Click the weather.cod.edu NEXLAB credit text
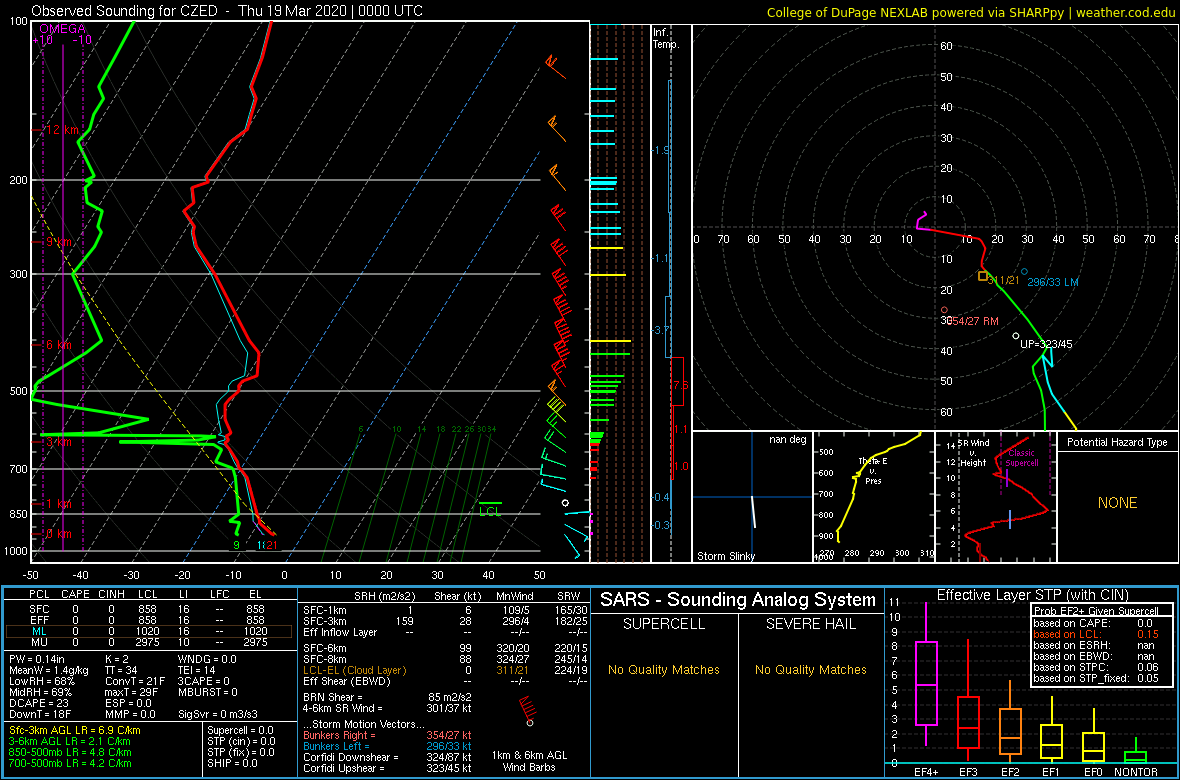The image size is (1180, 780). (x=971, y=11)
